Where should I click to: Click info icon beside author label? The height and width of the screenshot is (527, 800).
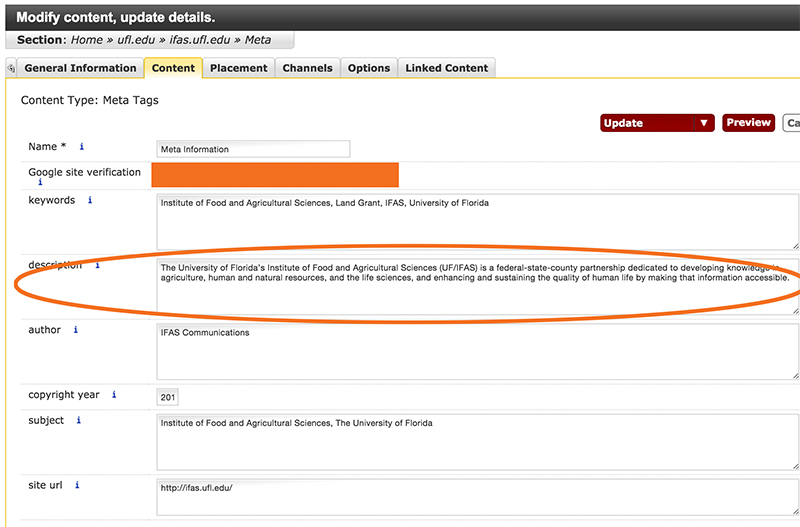tap(76, 330)
